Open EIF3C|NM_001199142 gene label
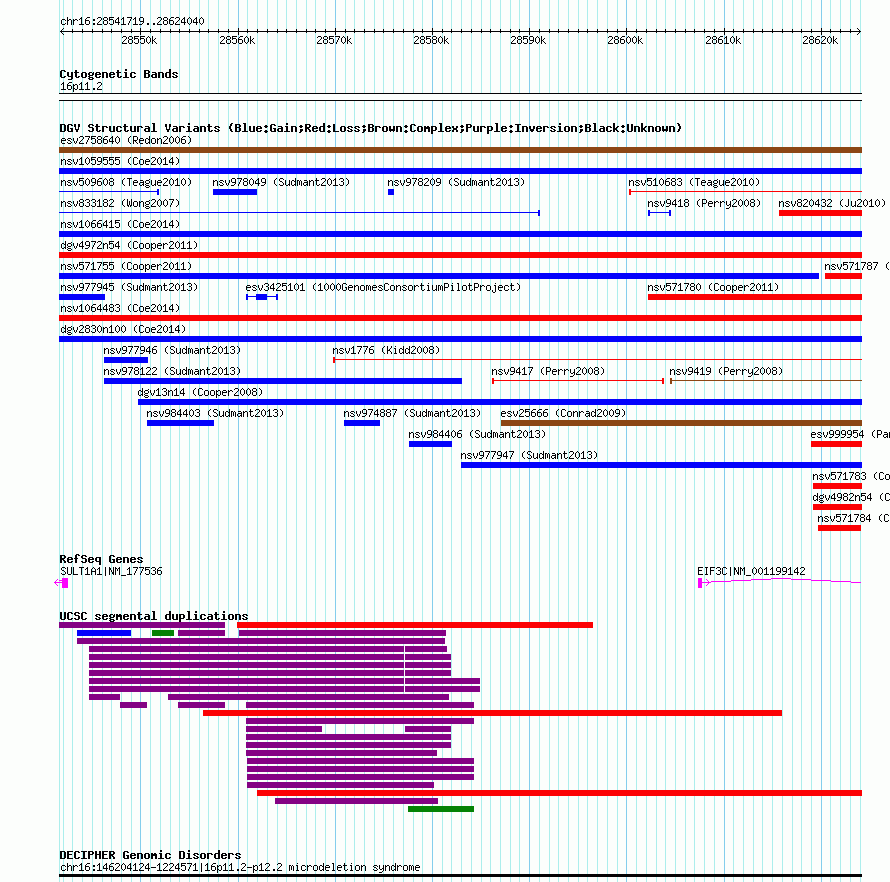The image size is (890, 882). click(x=751, y=572)
